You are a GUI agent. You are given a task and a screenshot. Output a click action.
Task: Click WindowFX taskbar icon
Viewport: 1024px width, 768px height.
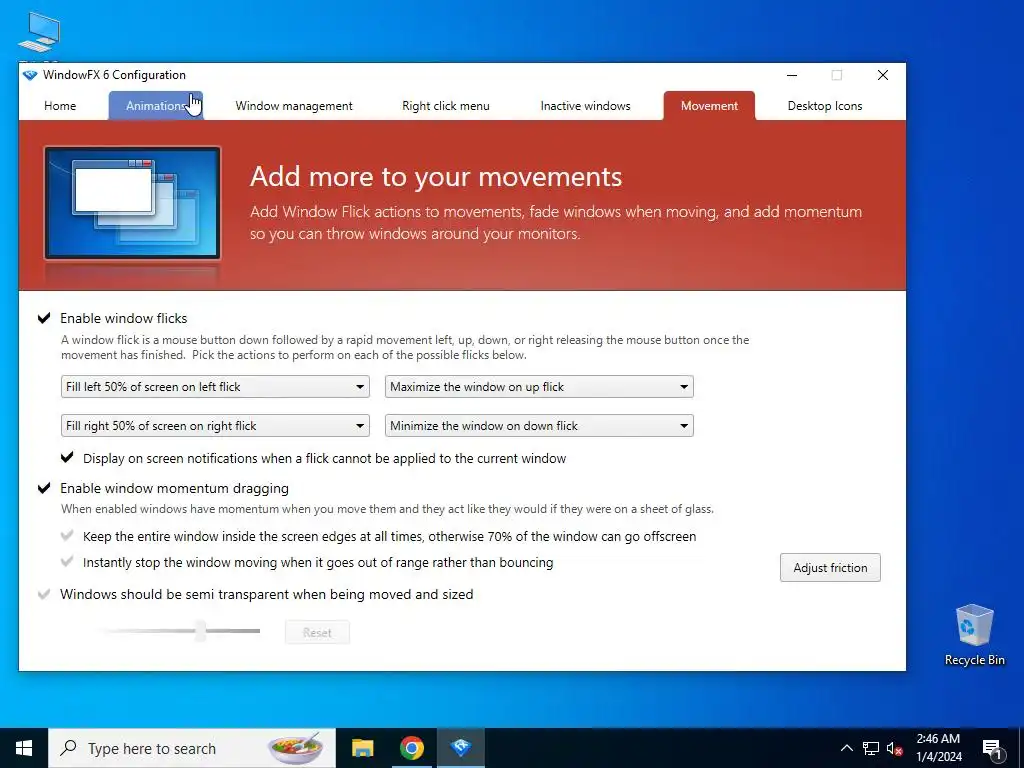click(461, 748)
